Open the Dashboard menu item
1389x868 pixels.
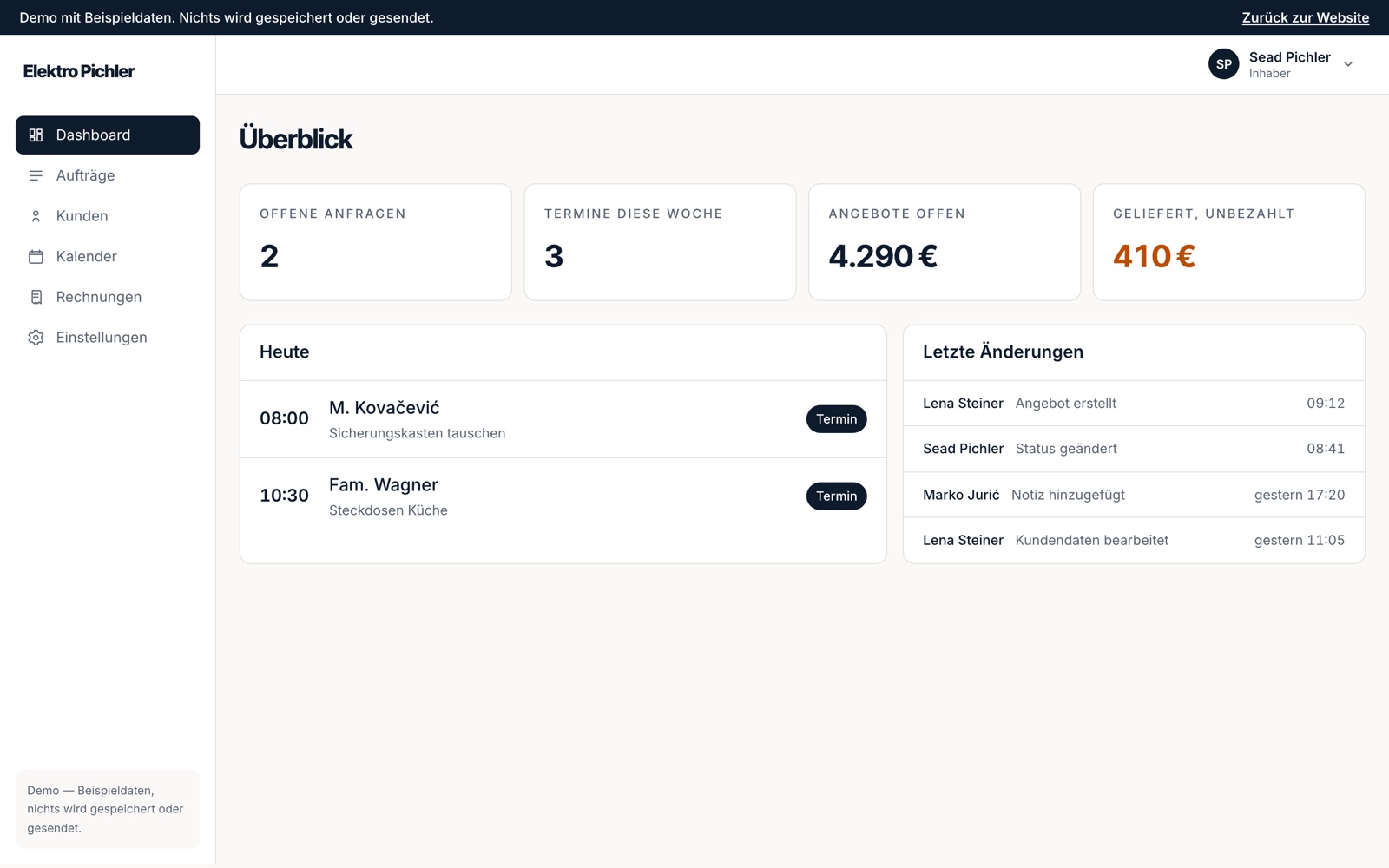pos(108,135)
